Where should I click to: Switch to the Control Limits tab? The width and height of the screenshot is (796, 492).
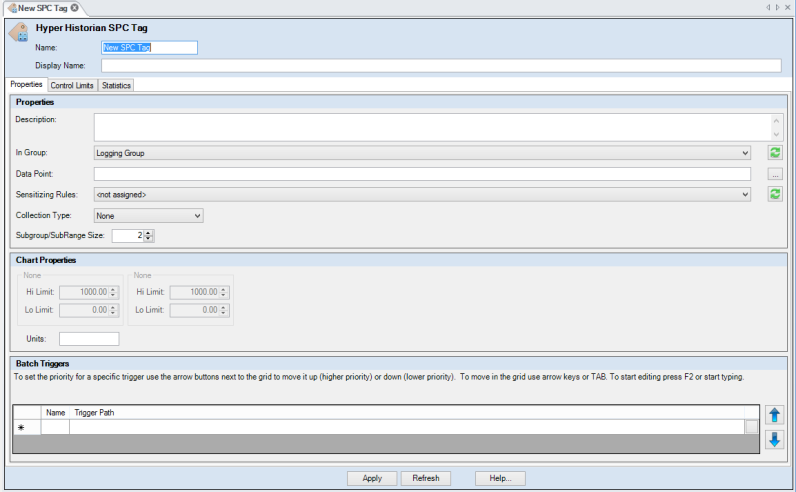[72, 86]
